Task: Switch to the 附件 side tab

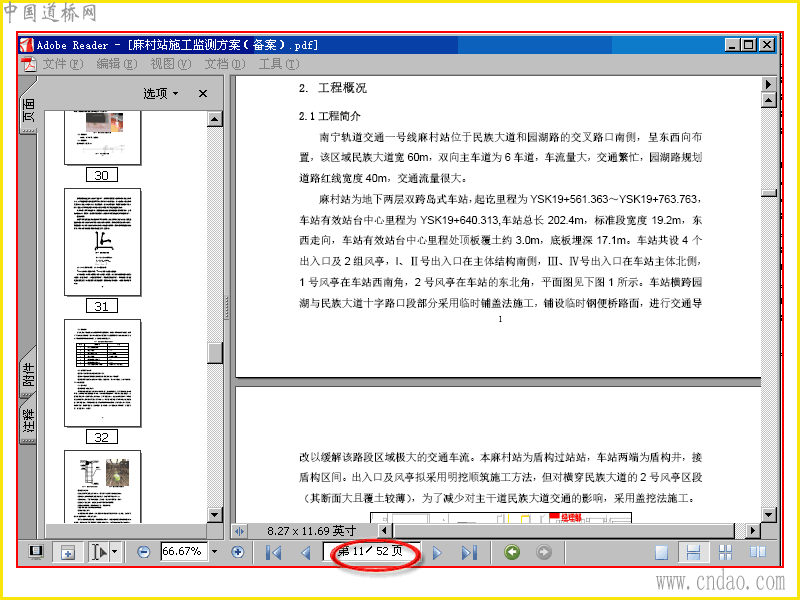Action: tap(29, 373)
